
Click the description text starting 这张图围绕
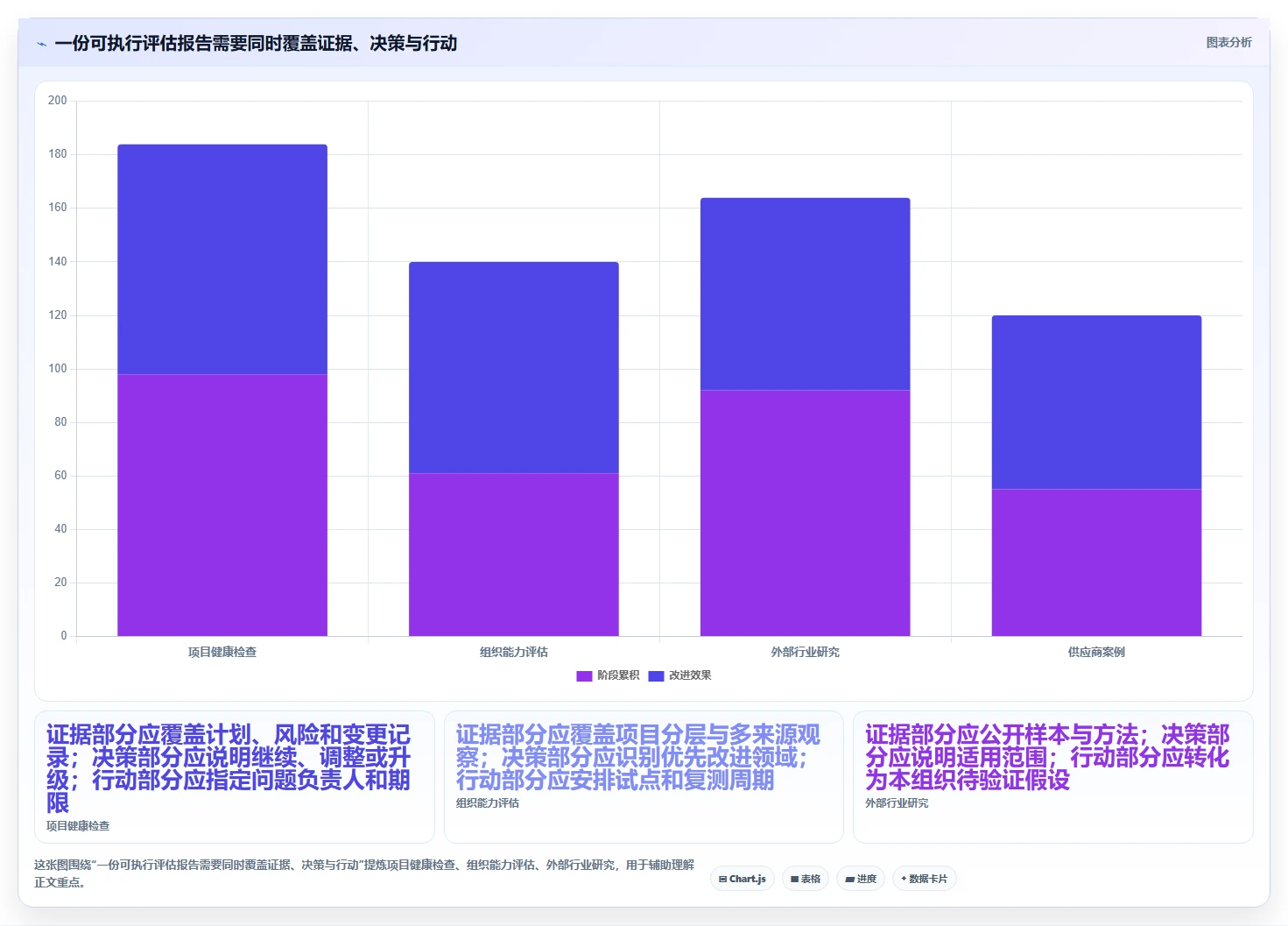364,873
